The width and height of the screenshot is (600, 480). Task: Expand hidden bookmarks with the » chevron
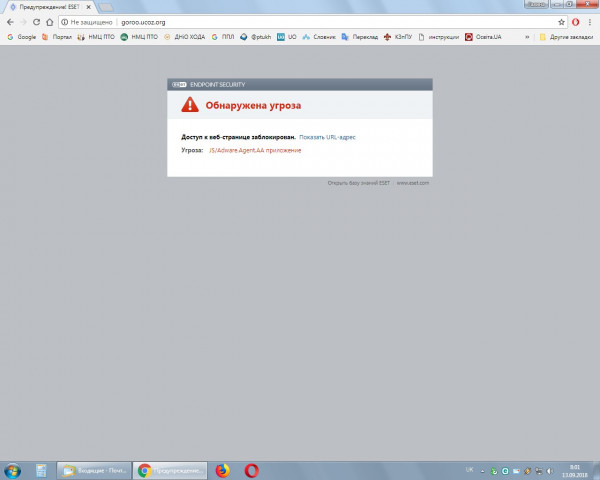[x=527, y=37]
